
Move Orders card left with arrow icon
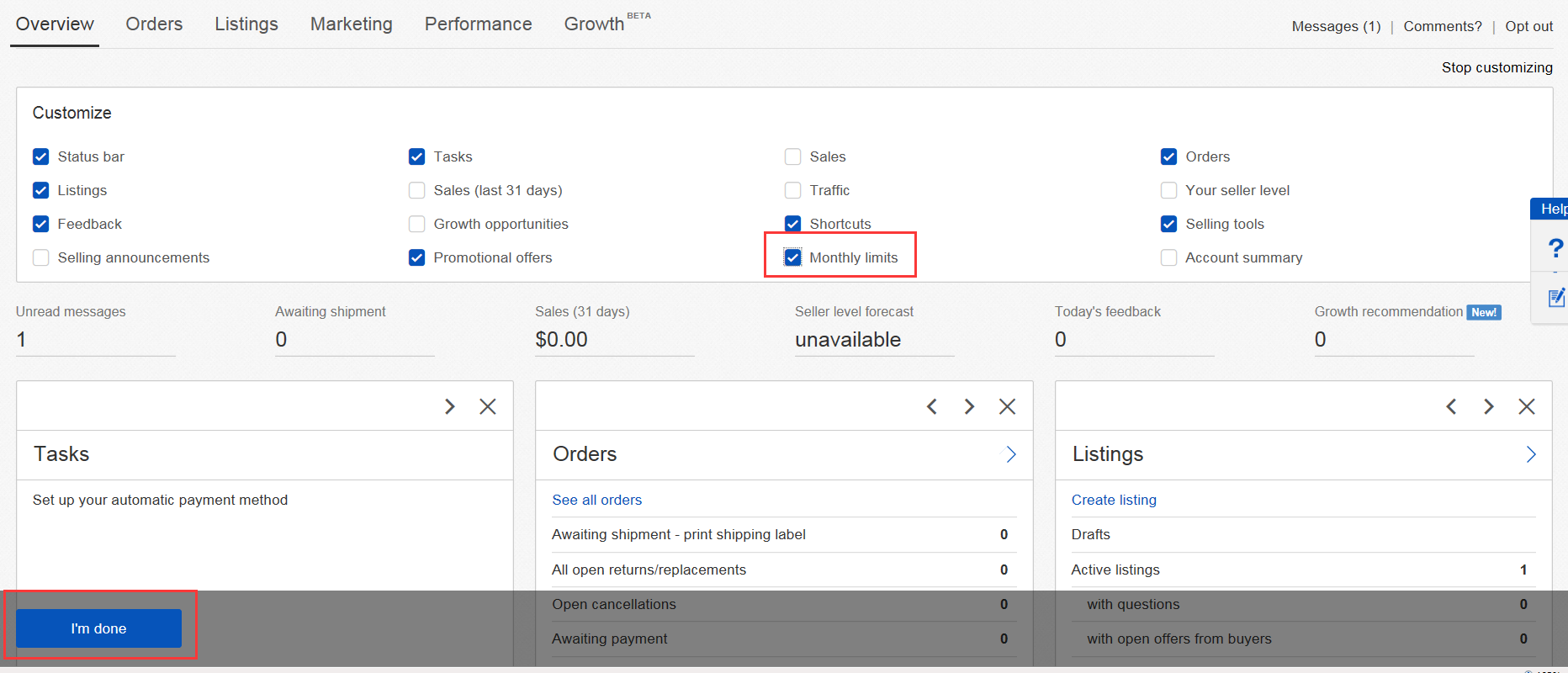[932, 406]
